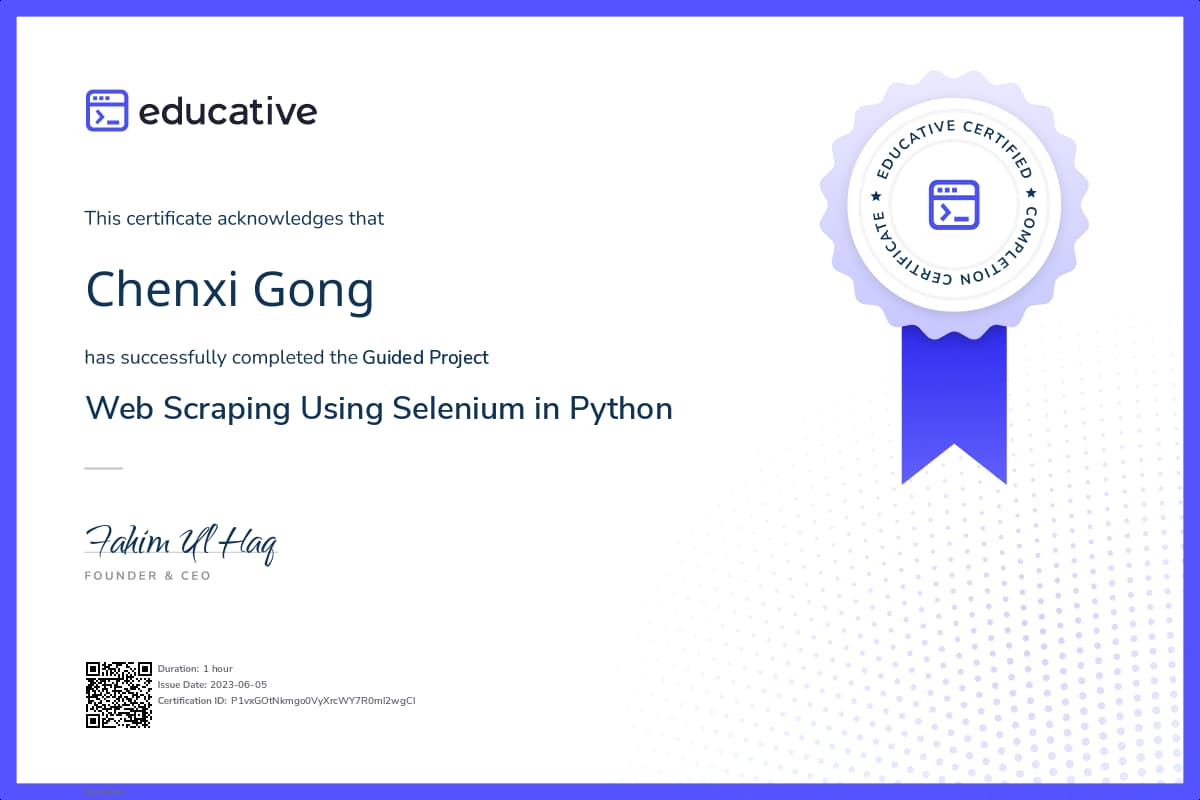1200x800 pixels.
Task: Click the Fahim Ul Haq signature
Action: coord(180,543)
